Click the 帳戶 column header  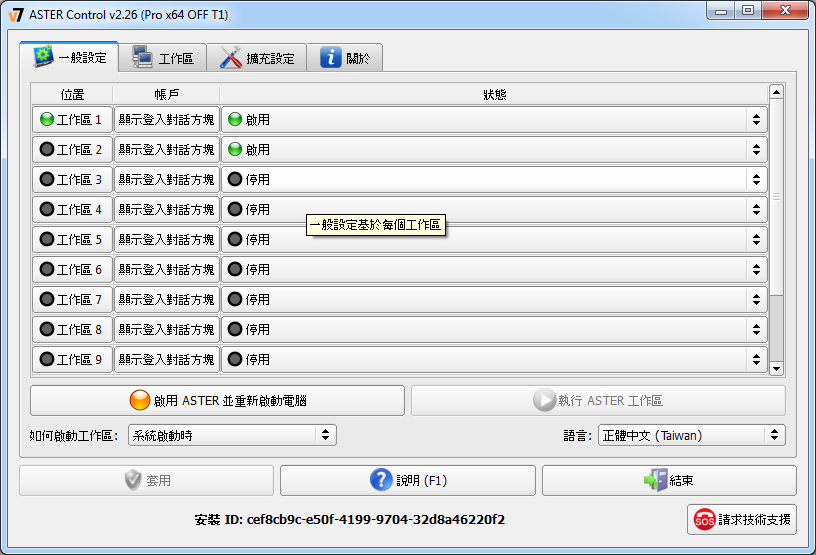pyautogui.click(x=167, y=94)
